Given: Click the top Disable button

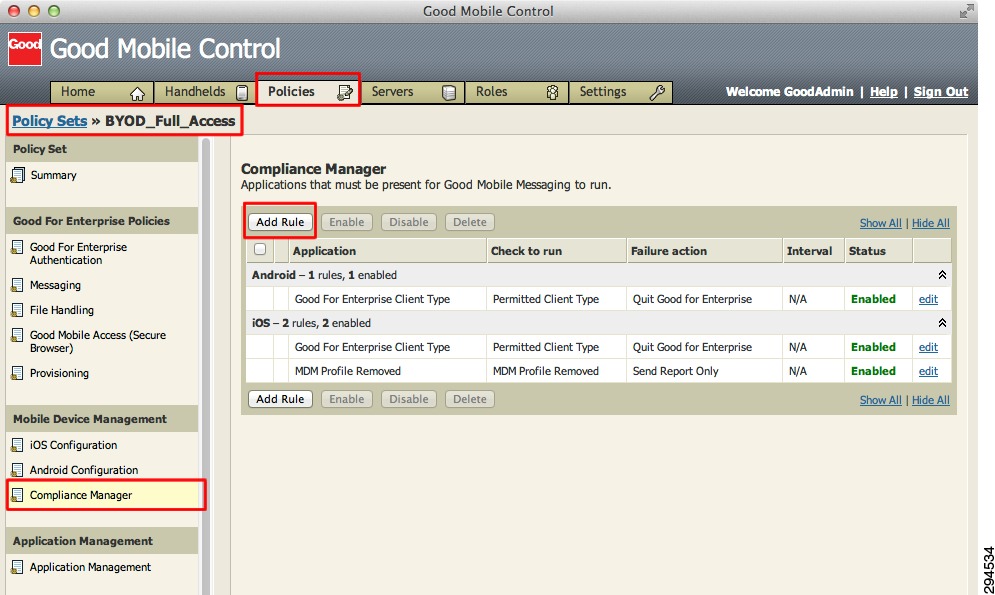Looking at the screenshot, I should point(409,222).
